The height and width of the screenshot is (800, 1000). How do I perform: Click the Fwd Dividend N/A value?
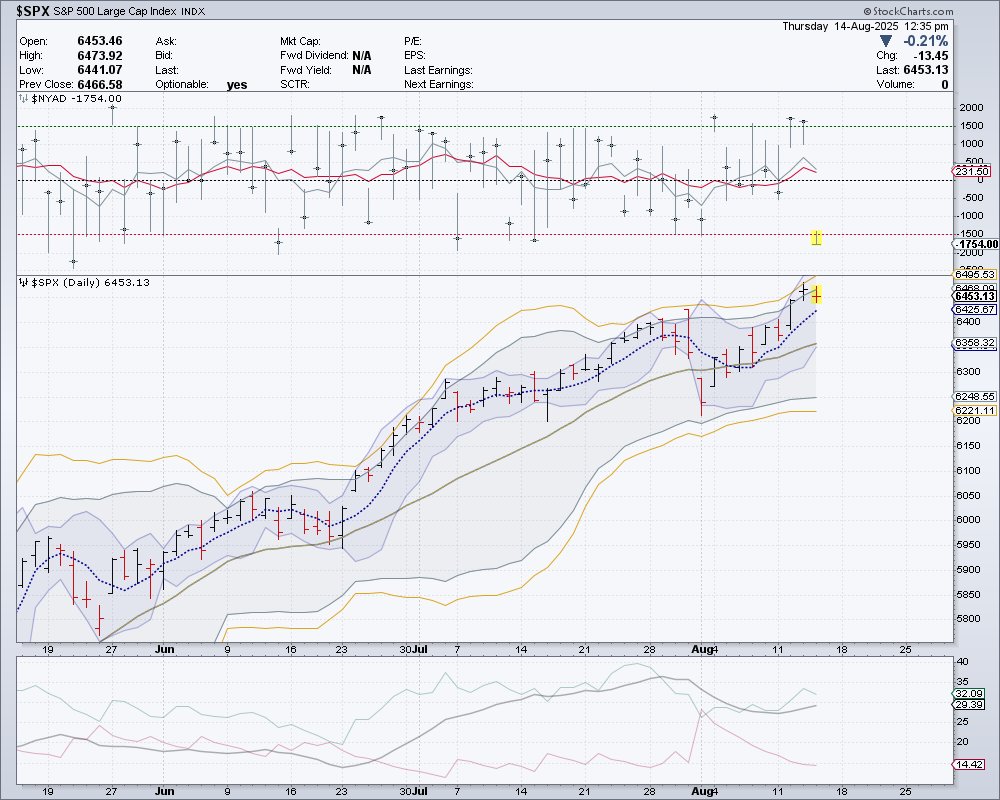pos(362,56)
